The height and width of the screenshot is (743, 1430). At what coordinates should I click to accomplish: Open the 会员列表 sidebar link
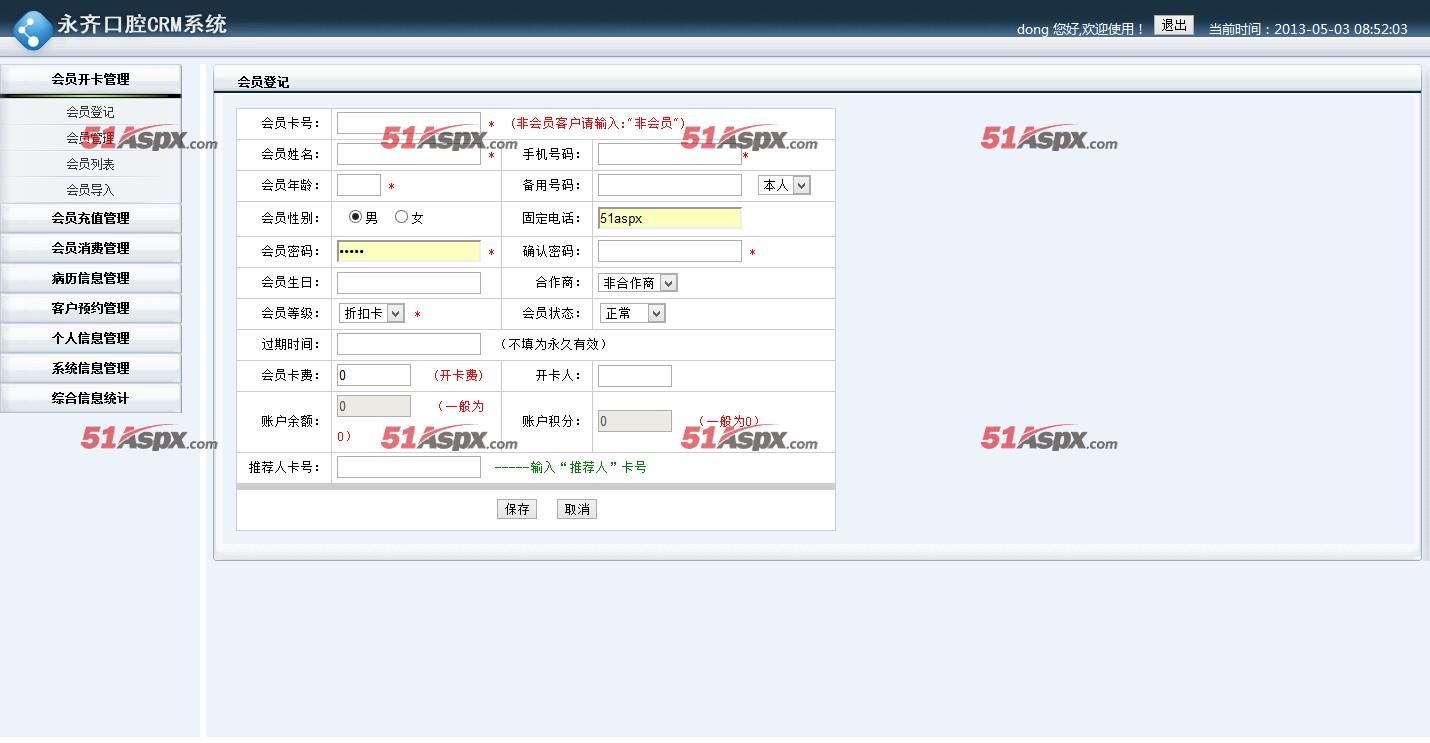(91, 164)
